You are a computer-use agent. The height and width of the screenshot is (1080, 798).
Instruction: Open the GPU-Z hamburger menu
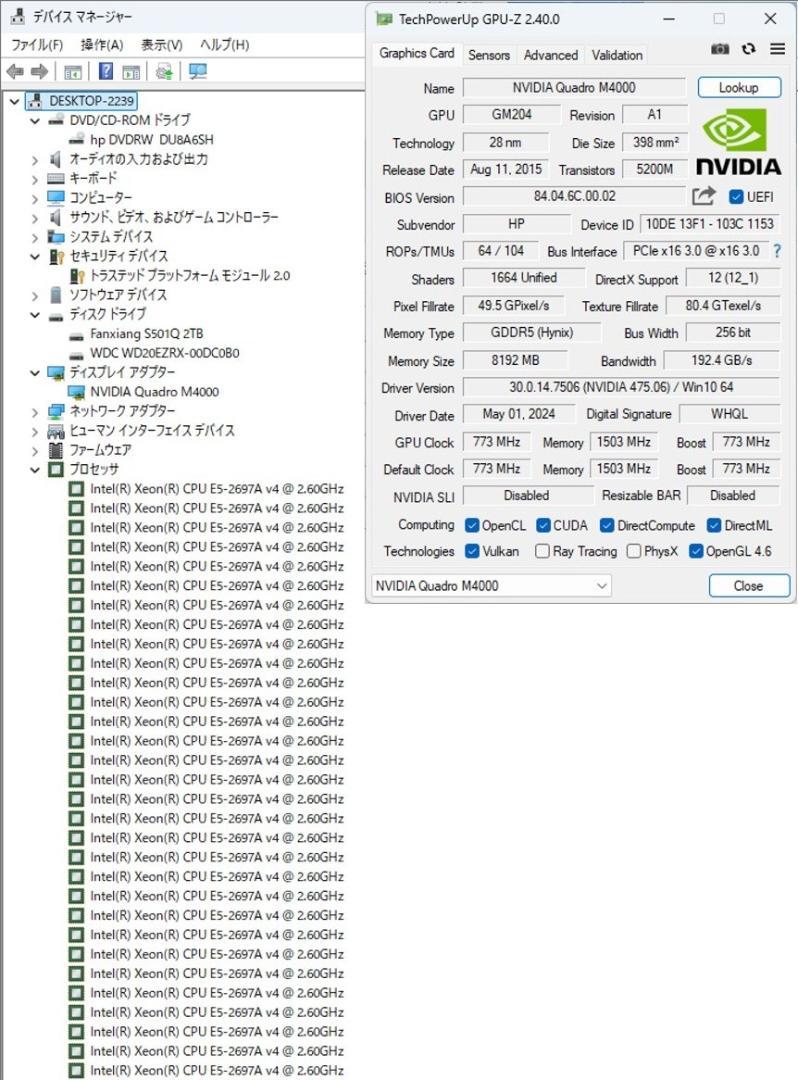point(777,49)
